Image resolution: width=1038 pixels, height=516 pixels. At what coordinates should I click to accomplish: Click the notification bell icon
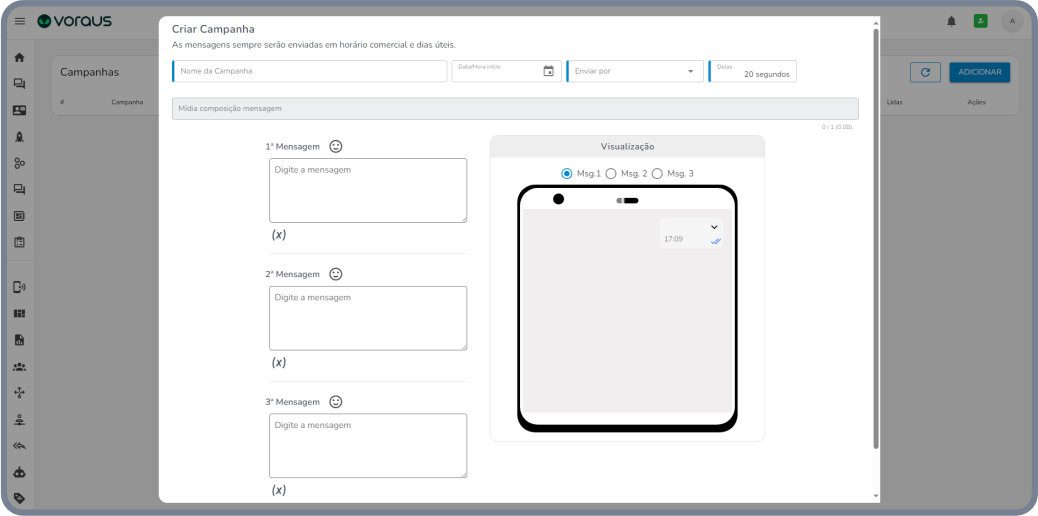(951, 21)
